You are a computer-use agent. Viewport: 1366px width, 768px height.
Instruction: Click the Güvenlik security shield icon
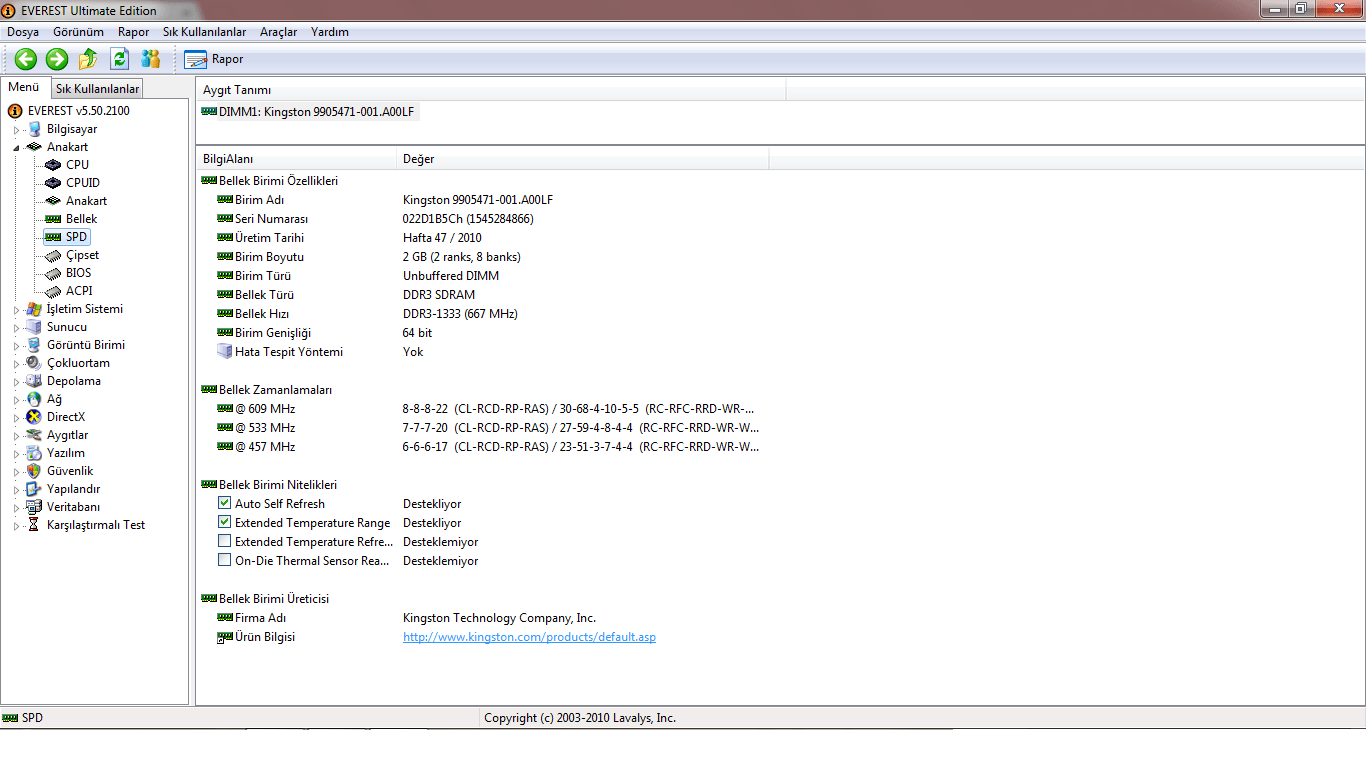click(x=34, y=471)
